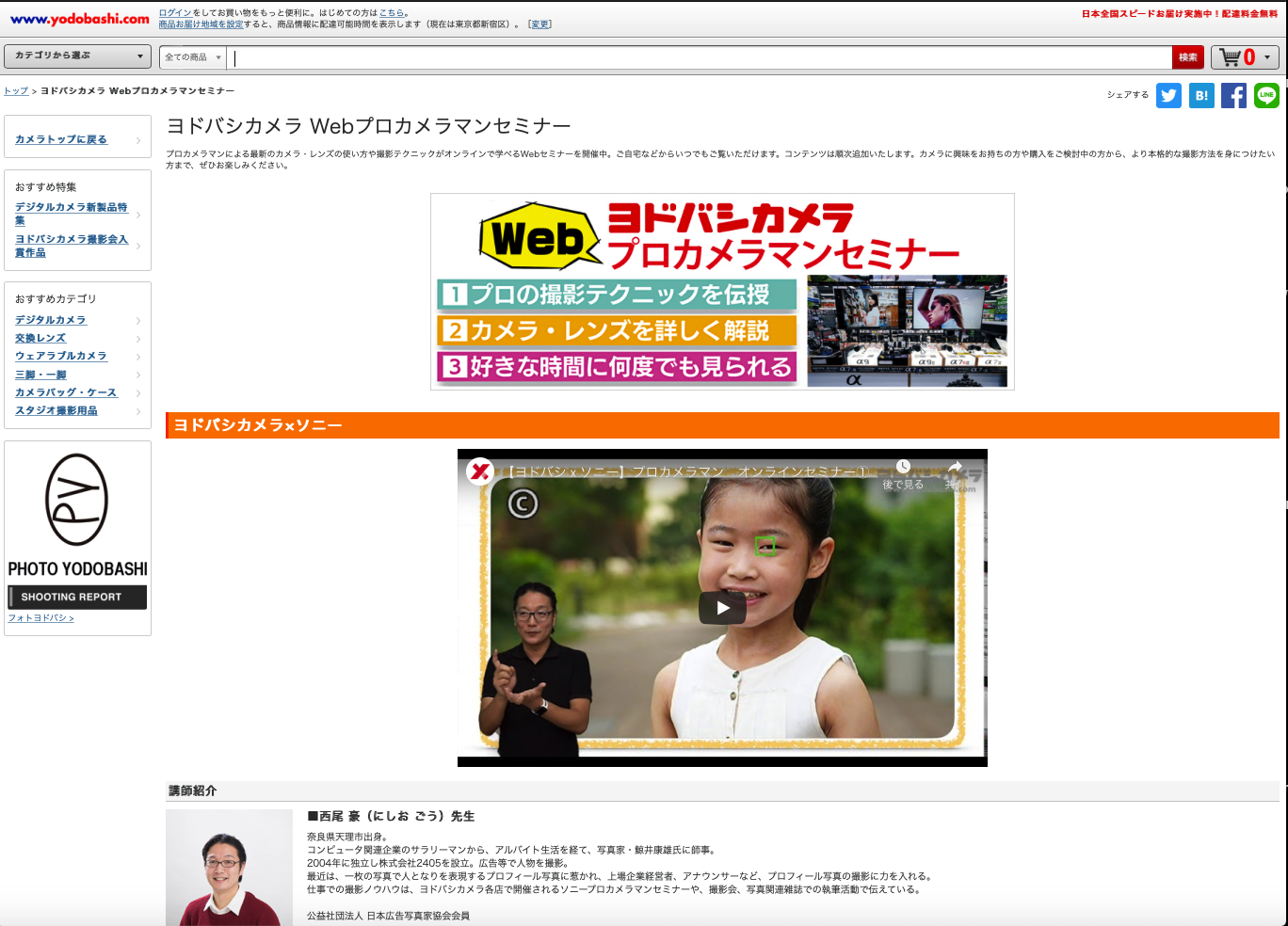Image resolution: width=1288 pixels, height=926 pixels.
Task: Click the おすすめカテゴリ sidebar heading
Action: (56, 299)
